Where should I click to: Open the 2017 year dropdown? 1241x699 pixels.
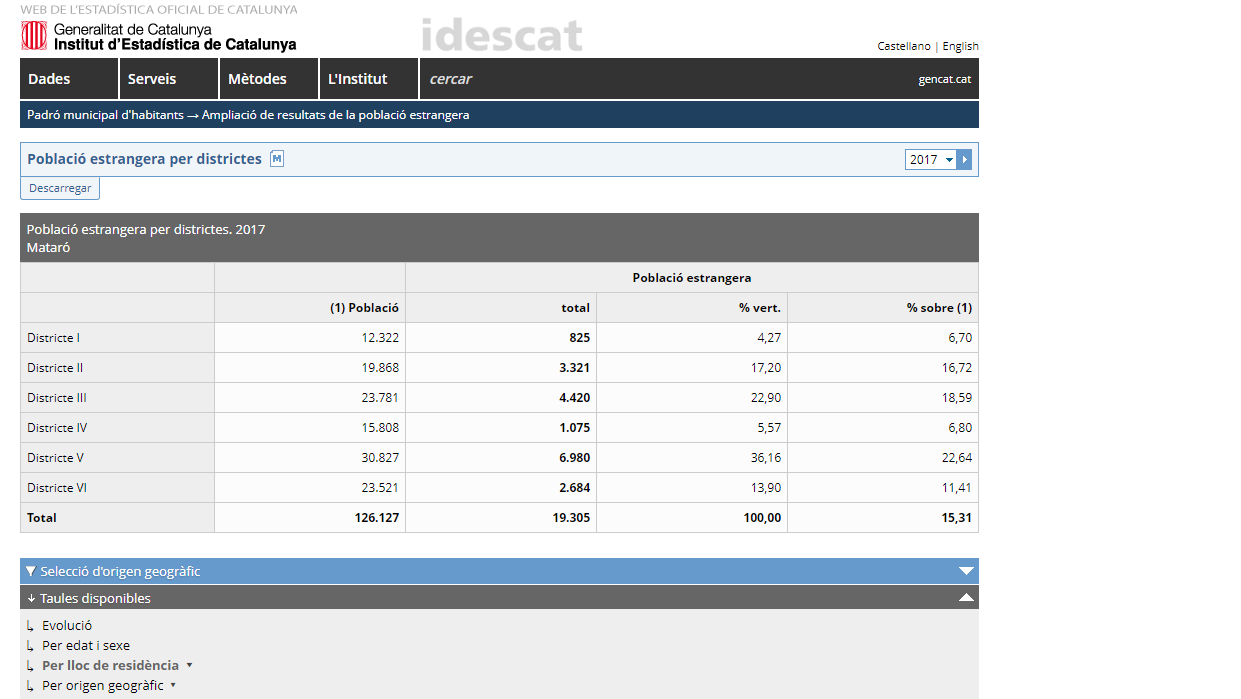tap(931, 160)
